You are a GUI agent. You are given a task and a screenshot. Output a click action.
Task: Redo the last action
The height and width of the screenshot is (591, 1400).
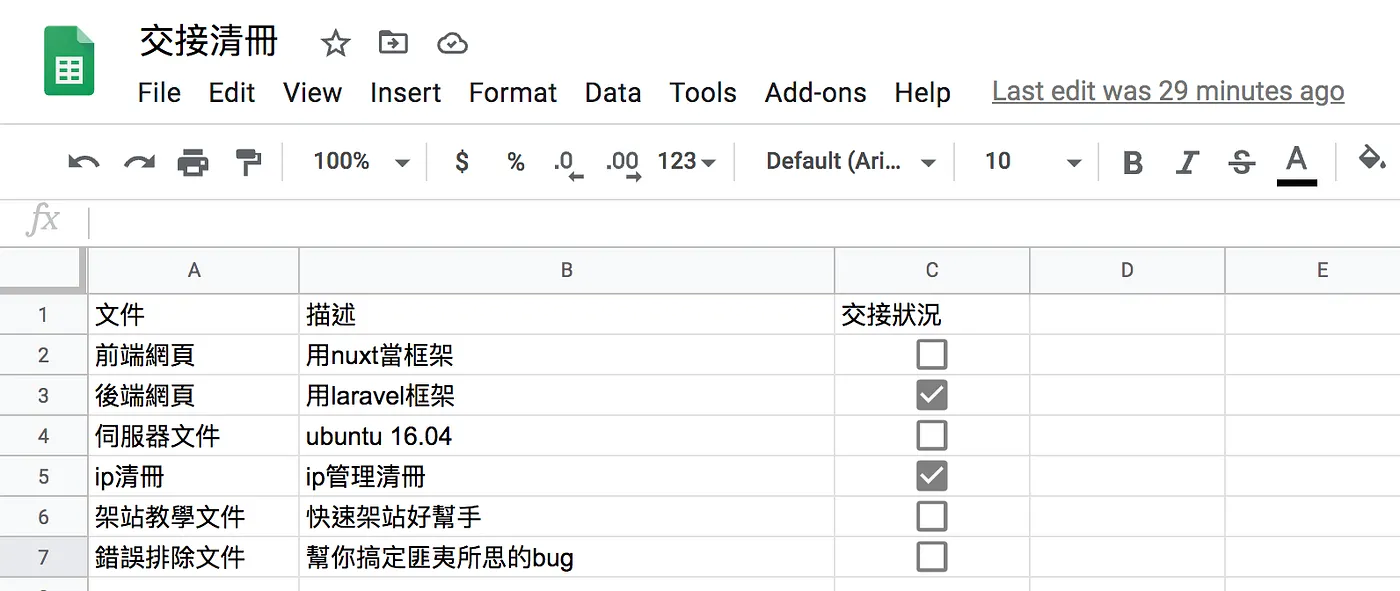click(139, 162)
